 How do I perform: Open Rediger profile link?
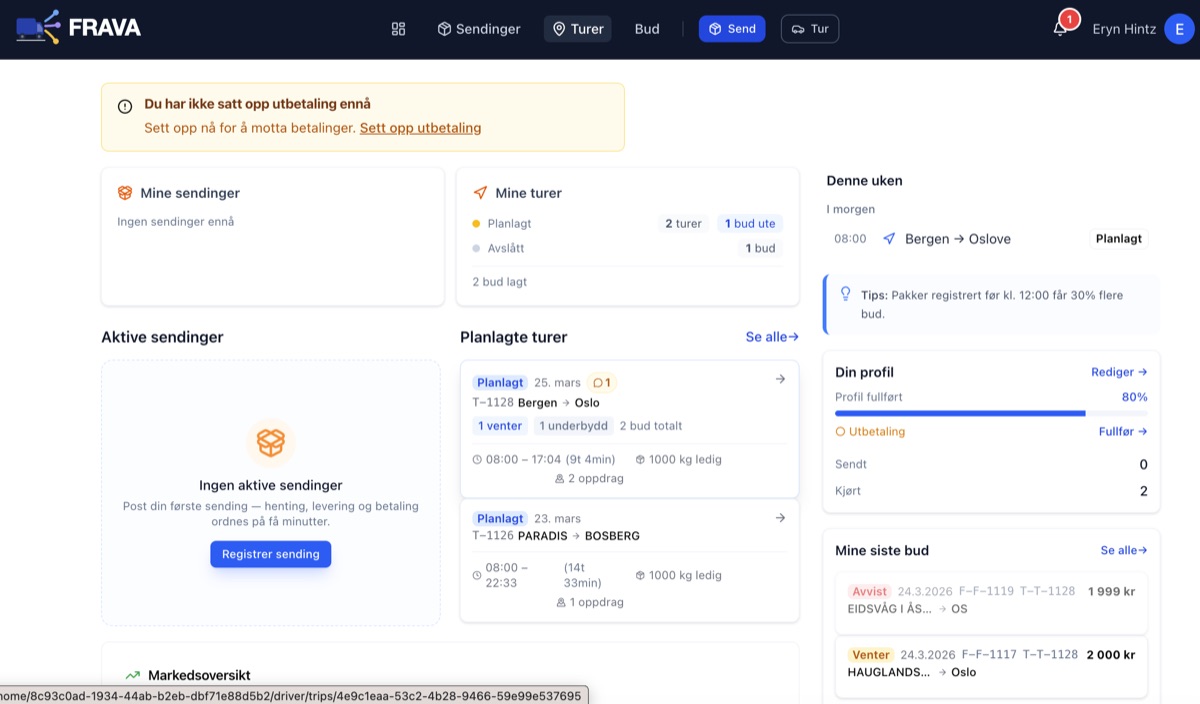pyautogui.click(x=1118, y=372)
